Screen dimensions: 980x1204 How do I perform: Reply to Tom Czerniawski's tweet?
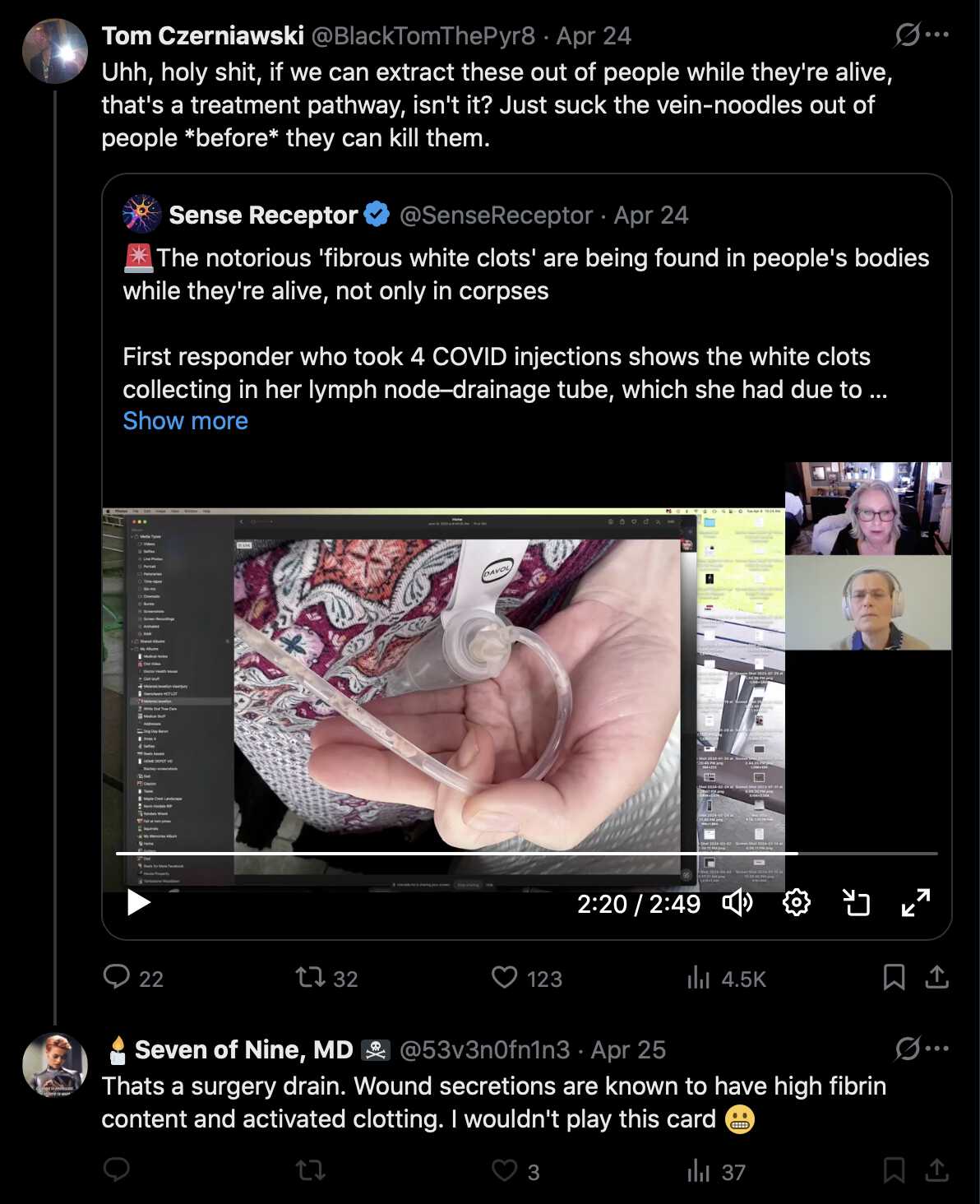click(x=117, y=977)
